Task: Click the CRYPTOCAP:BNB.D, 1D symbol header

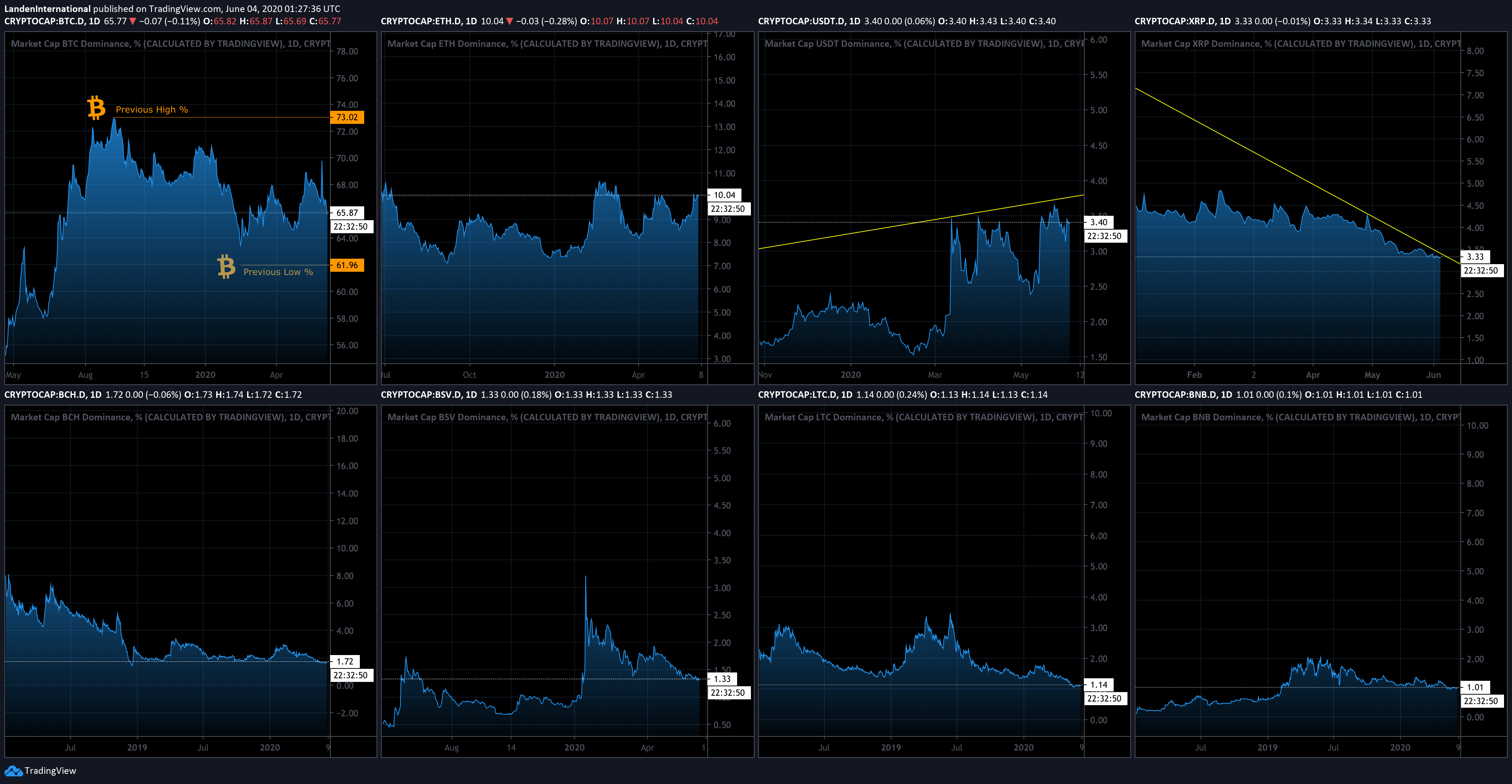Action: 1183,395
